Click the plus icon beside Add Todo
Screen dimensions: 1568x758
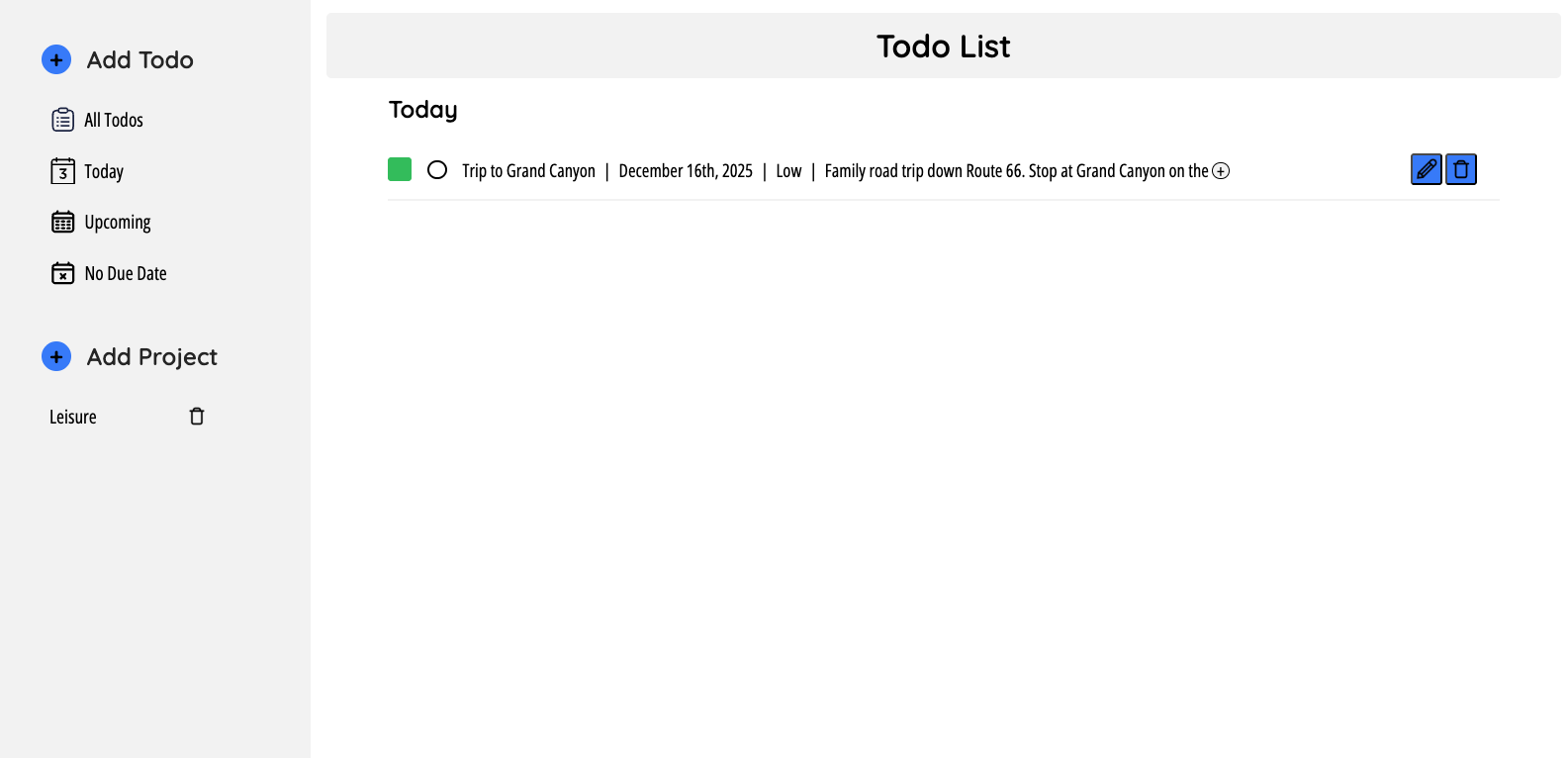pos(55,59)
